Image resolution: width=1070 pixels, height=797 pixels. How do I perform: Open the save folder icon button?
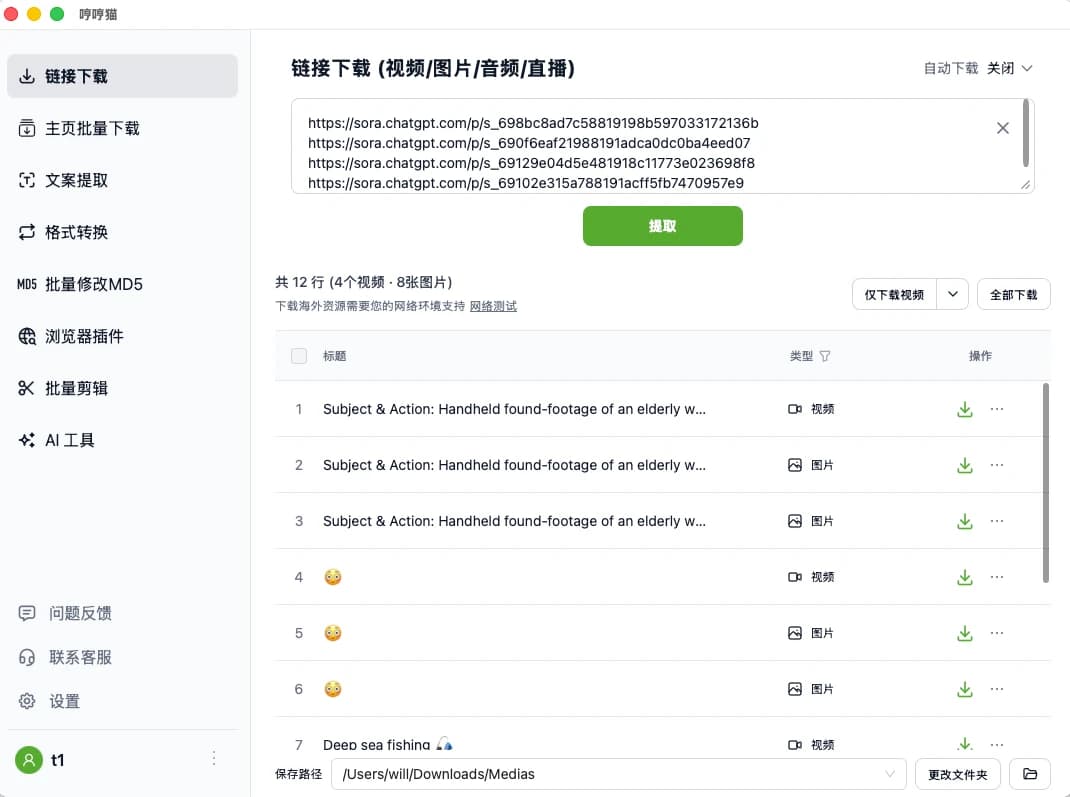[x=1029, y=774]
